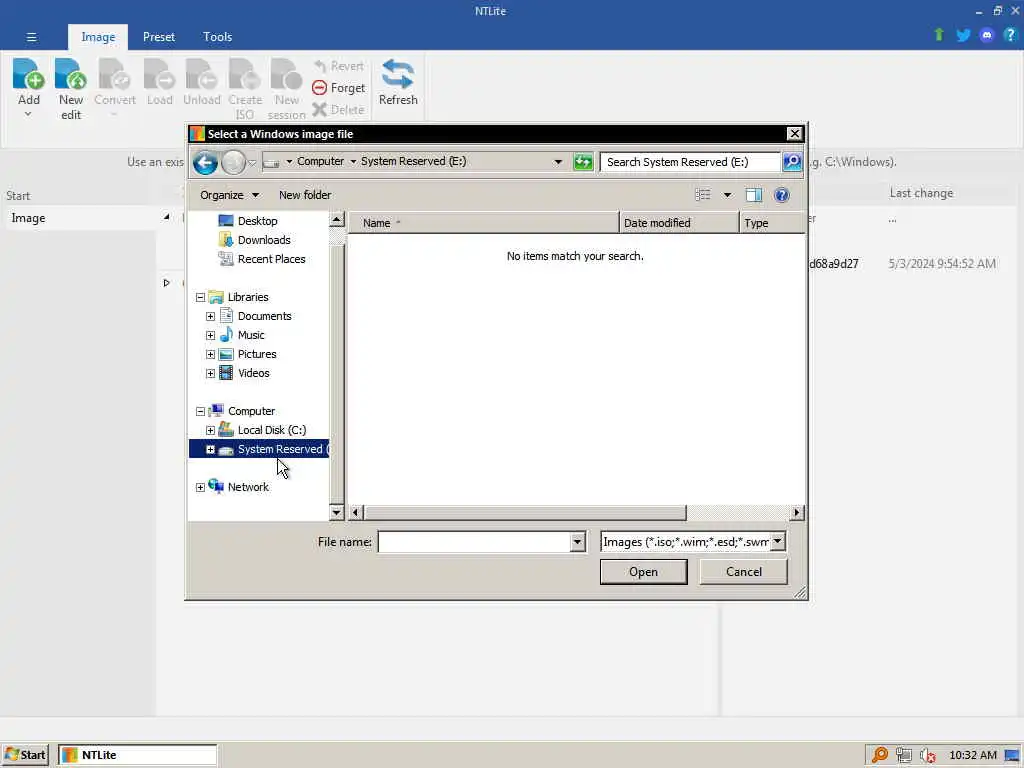Open the Add button dropdown arrow

[28, 114]
